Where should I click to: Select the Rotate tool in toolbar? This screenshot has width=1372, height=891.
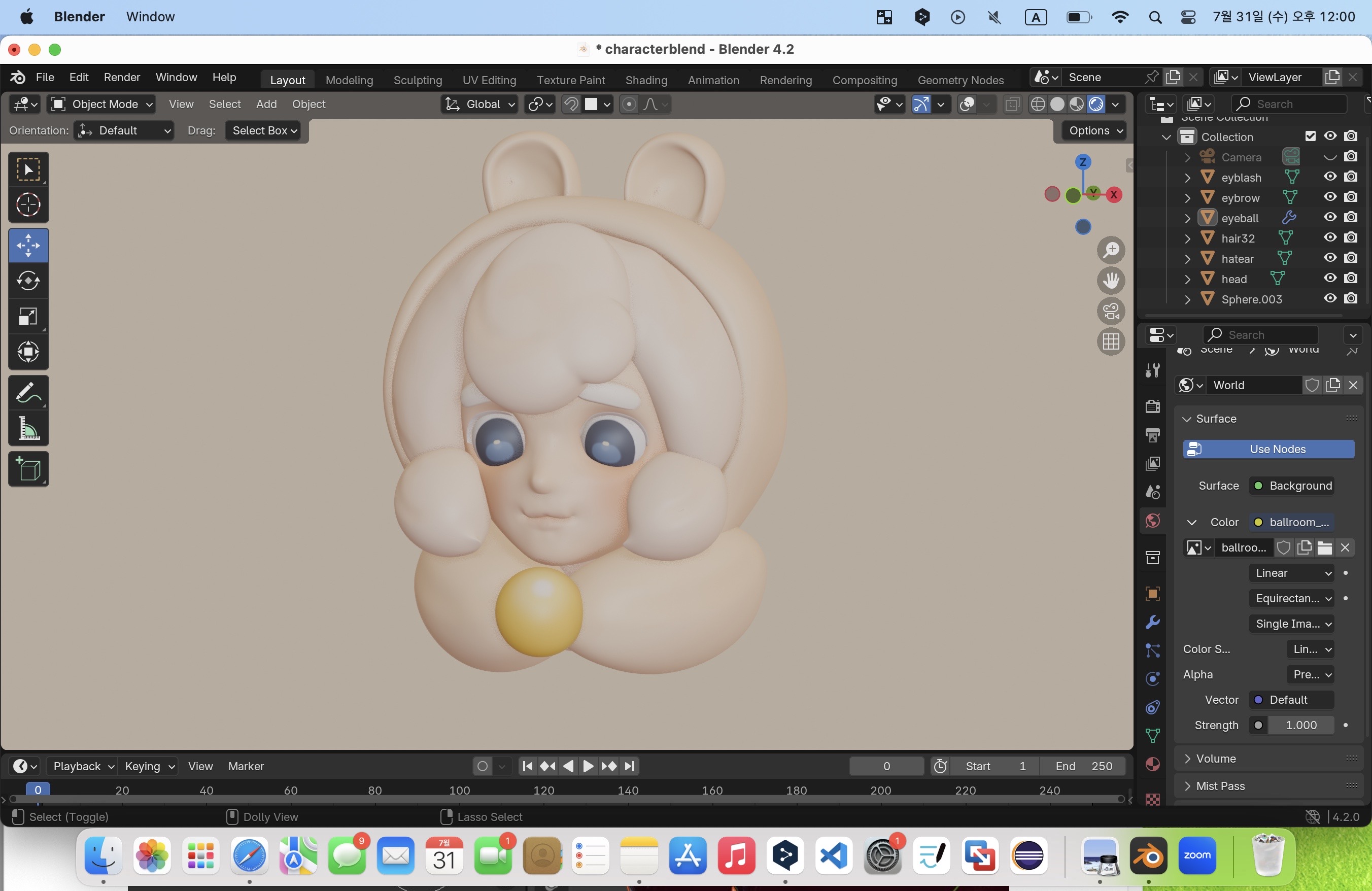tap(28, 281)
